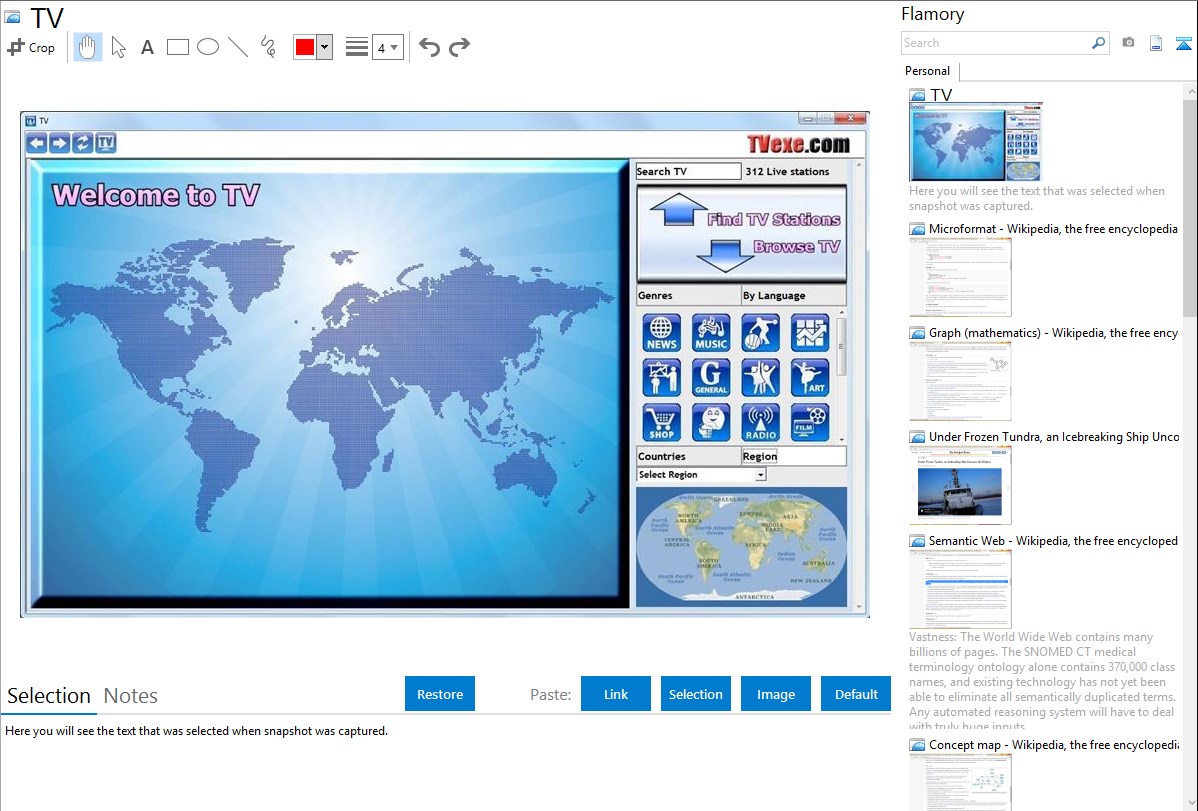Click the camera capture snapshot icon
This screenshot has height=811, width=1198.
point(1128,43)
